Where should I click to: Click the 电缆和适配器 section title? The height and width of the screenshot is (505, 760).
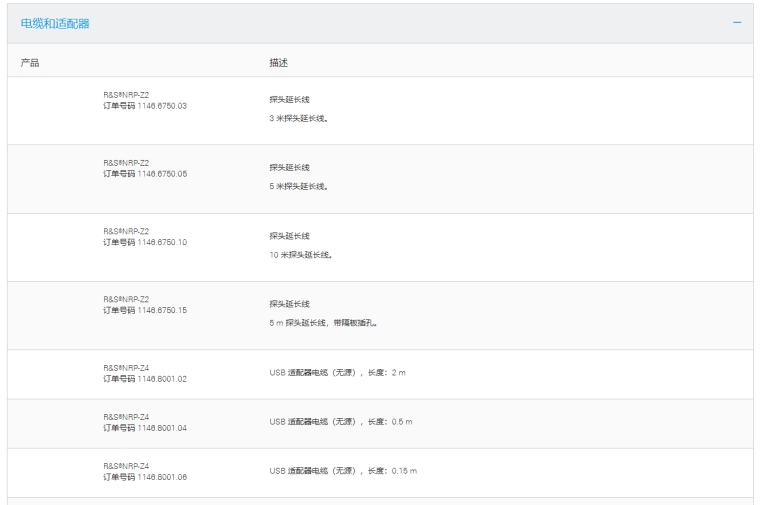coord(55,23)
